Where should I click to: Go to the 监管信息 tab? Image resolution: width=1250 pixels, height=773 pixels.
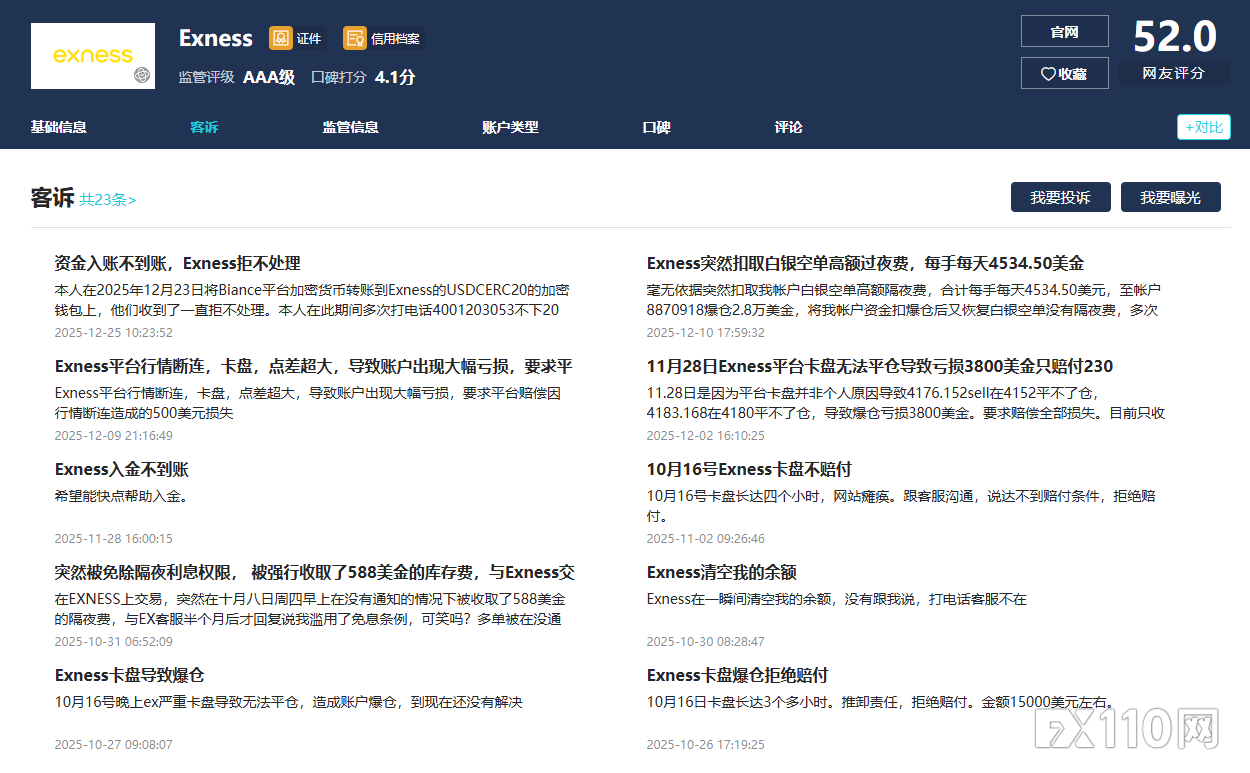pyautogui.click(x=350, y=127)
